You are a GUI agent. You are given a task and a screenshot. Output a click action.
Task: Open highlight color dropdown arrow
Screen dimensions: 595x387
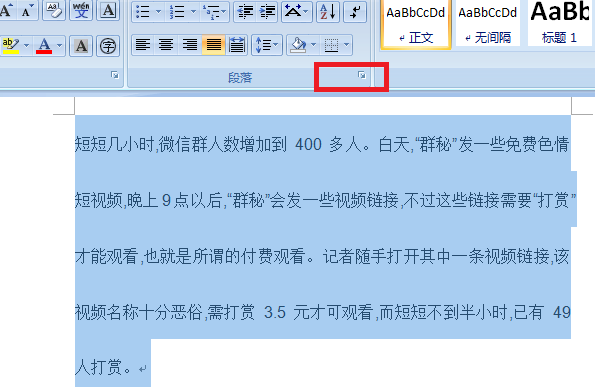27,46
